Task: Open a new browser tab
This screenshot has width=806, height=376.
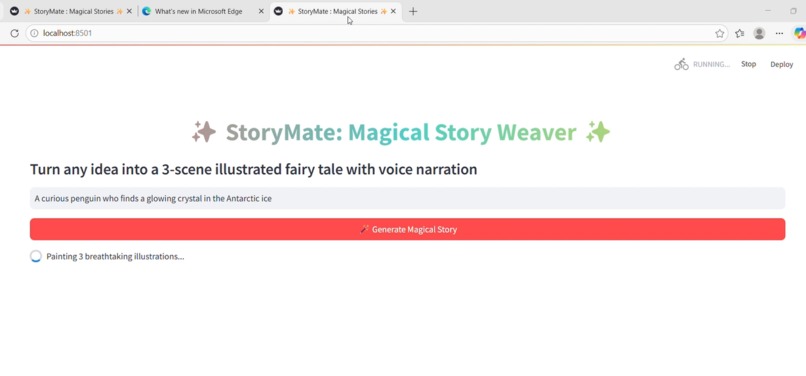Action: click(x=413, y=11)
